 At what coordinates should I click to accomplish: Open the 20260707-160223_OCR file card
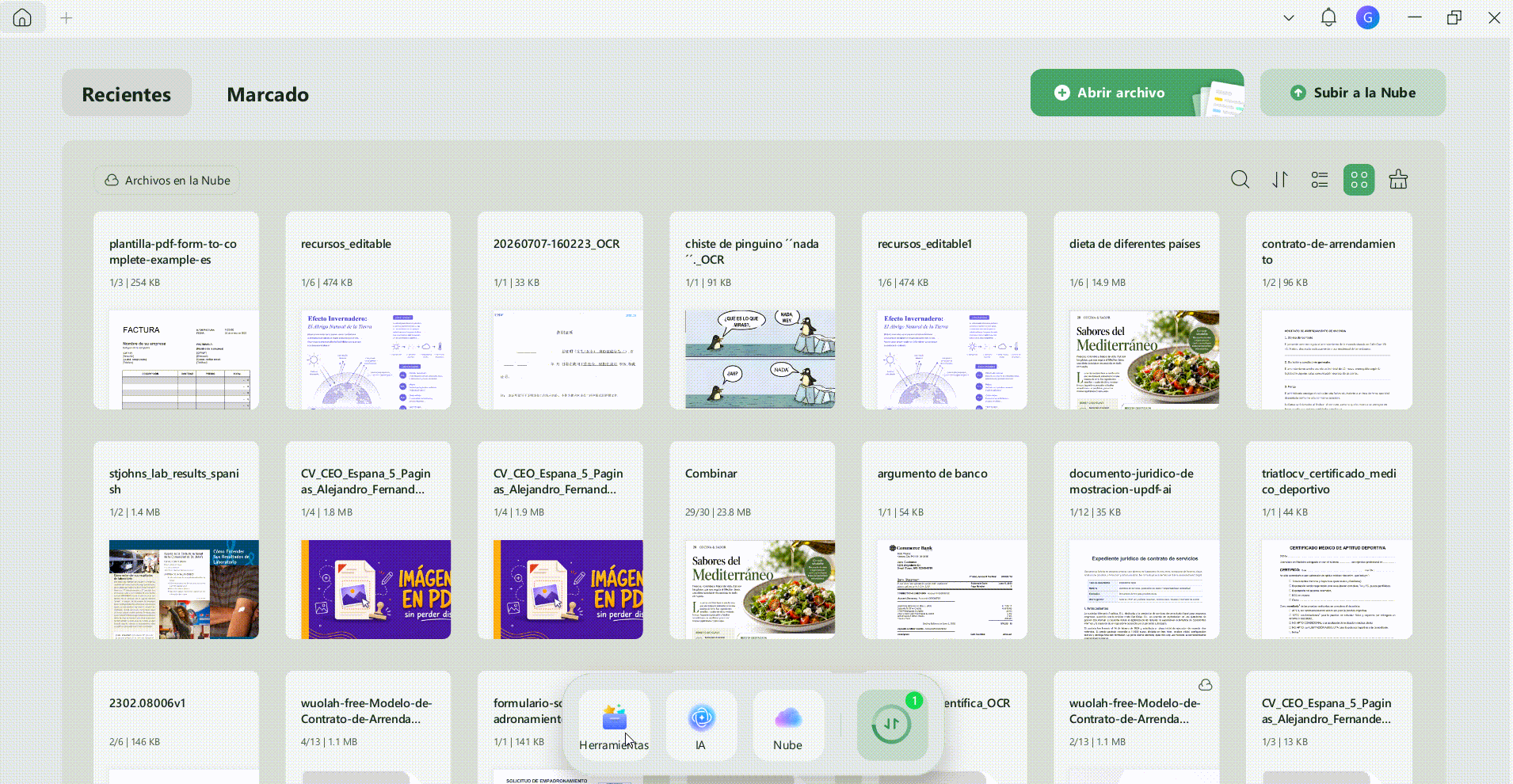point(561,310)
